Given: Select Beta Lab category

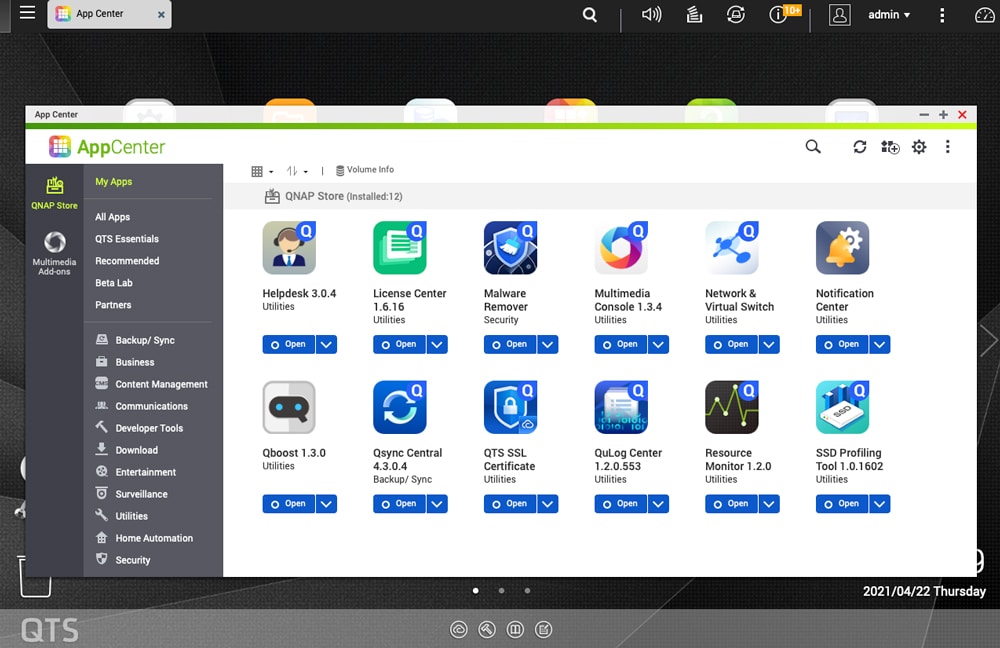Looking at the screenshot, I should 114,283.
